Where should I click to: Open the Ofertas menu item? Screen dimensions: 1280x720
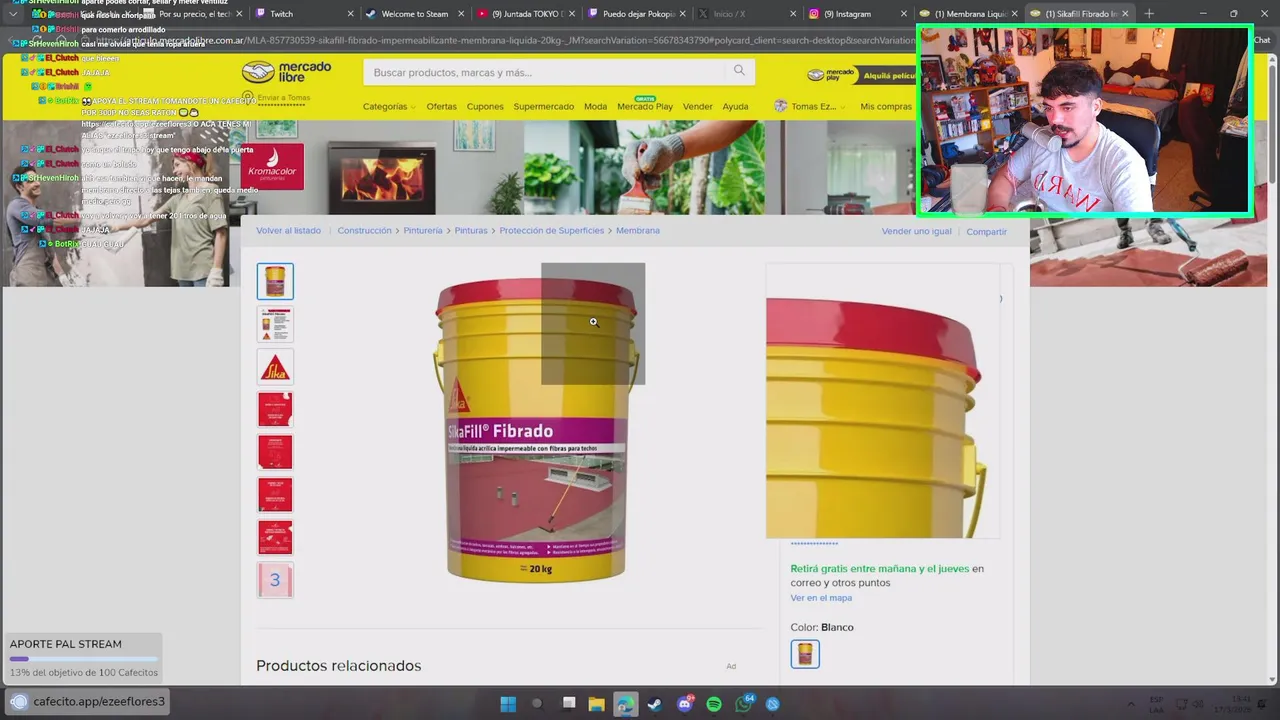pos(441,106)
